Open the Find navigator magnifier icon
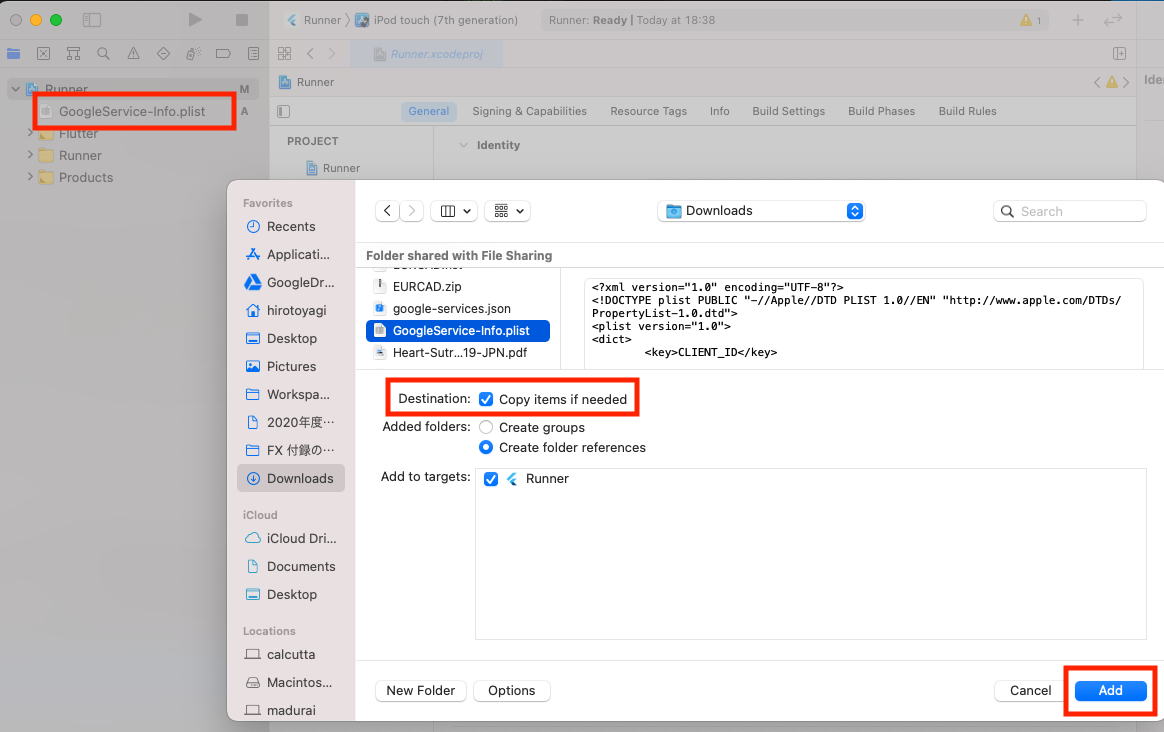 (103, 54)
